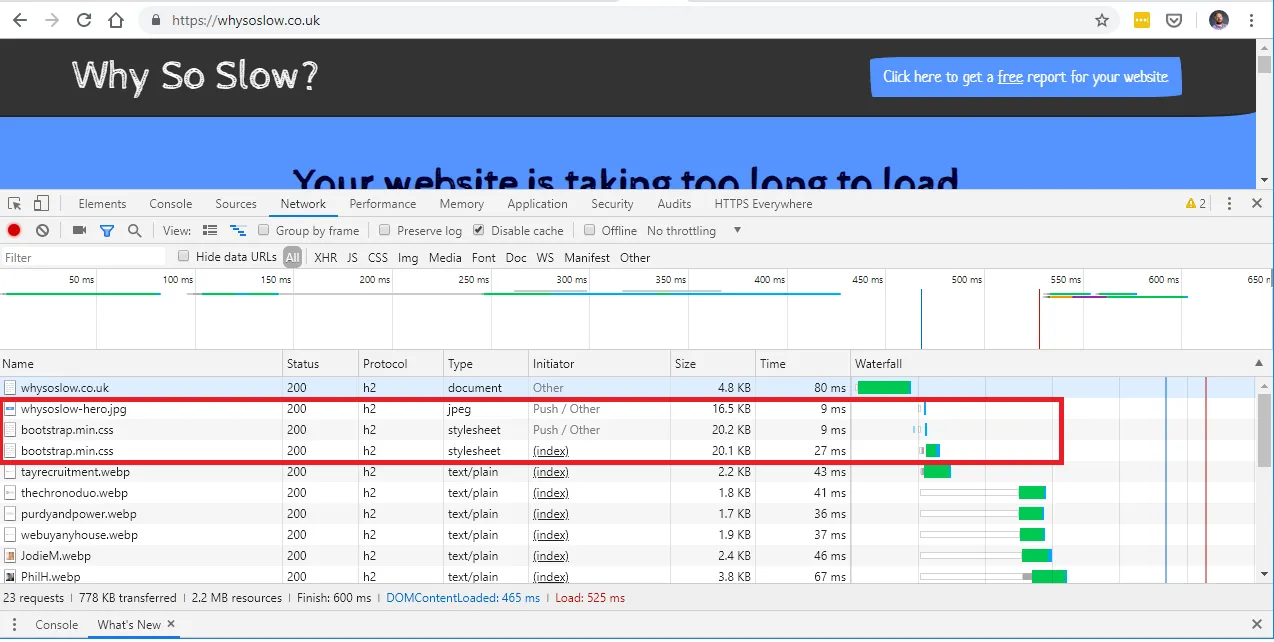Screen dimensions: 1274x642
Task: Open the browser home page icon
Action: 116,20
